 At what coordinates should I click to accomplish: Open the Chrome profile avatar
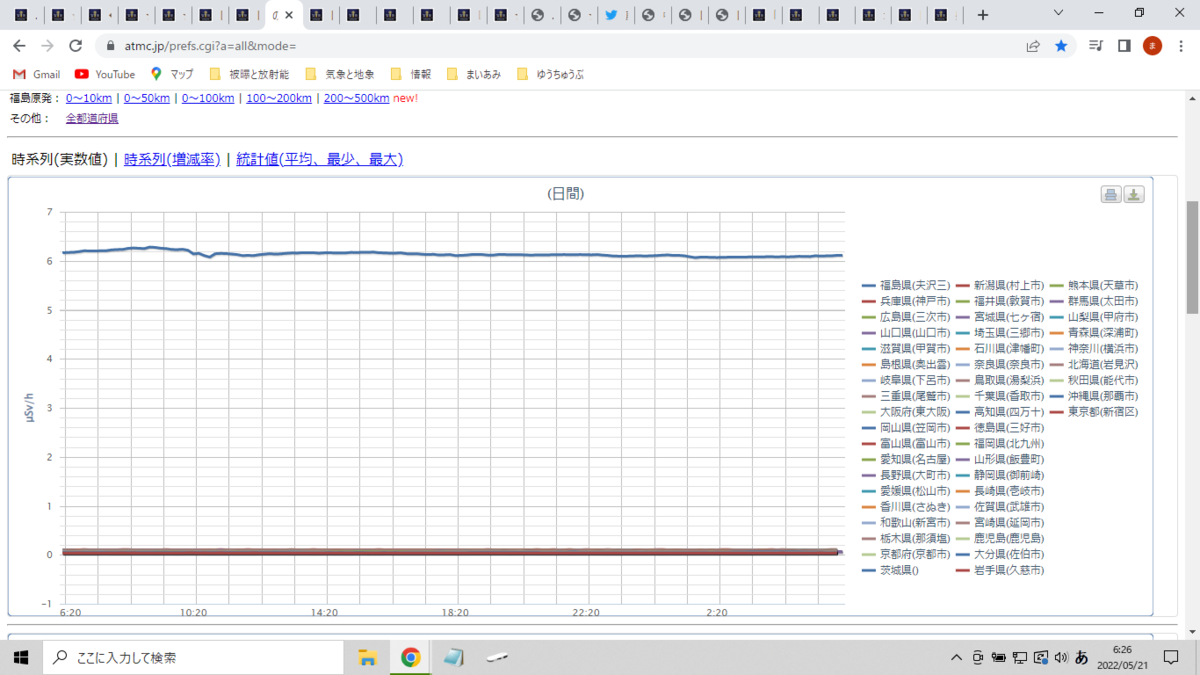1152,46
